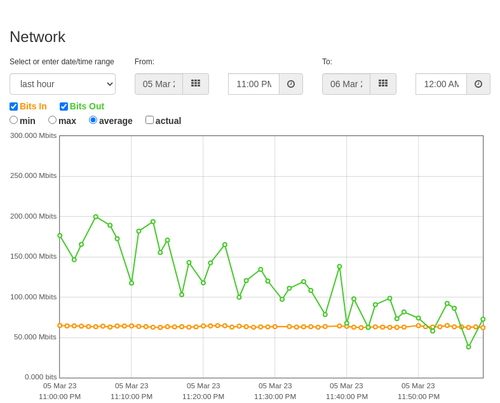The image size is (500, 403).
Task: Click the 'To:' label
Action: pos(327,62)
